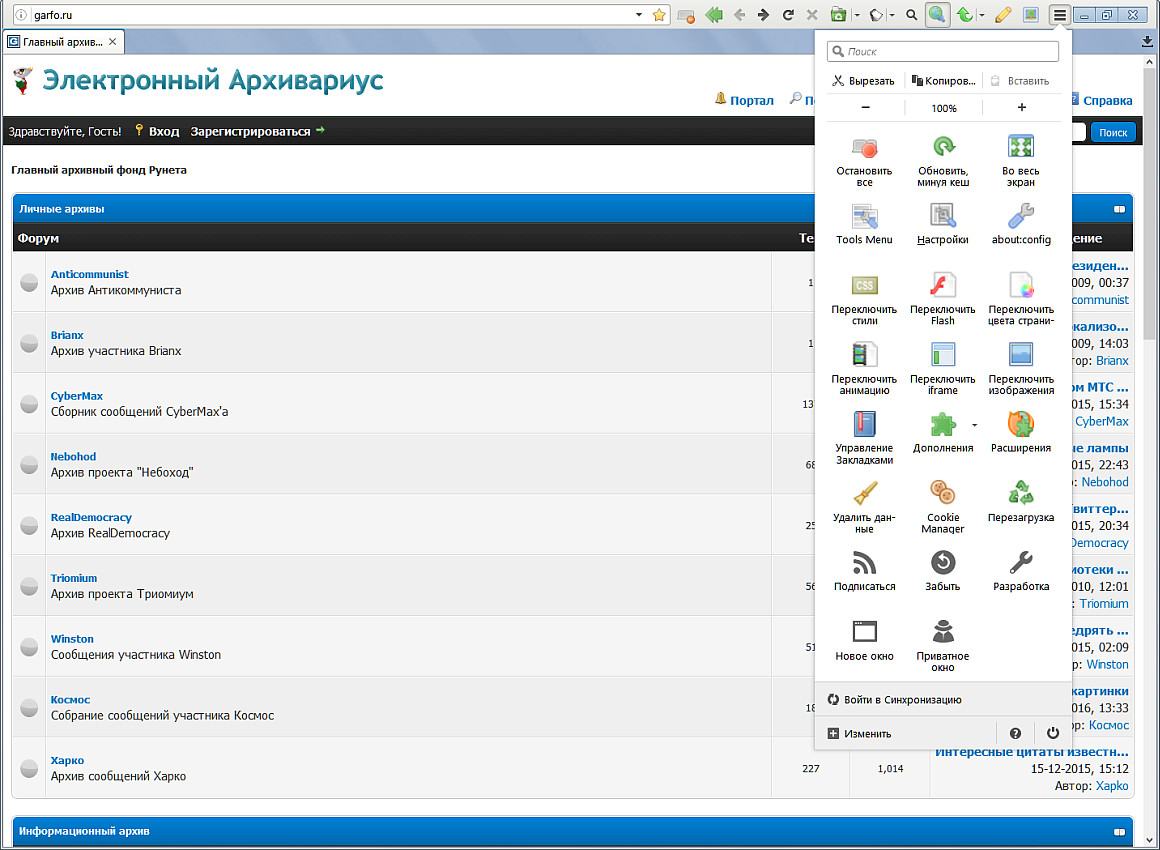Open a Private window (Приватное окно)
The height and width of the screenshot is (850, 1160).
pyautogui.click(x=943, y=632)
